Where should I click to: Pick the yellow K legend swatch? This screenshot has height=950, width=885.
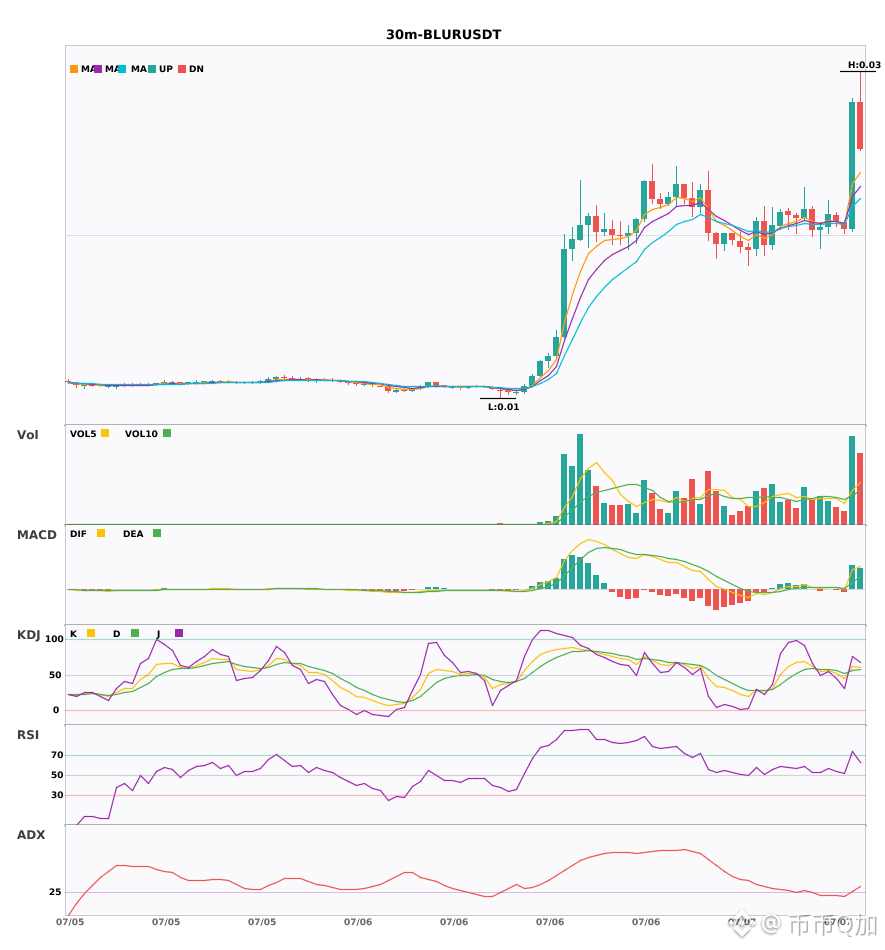point(91,633)
